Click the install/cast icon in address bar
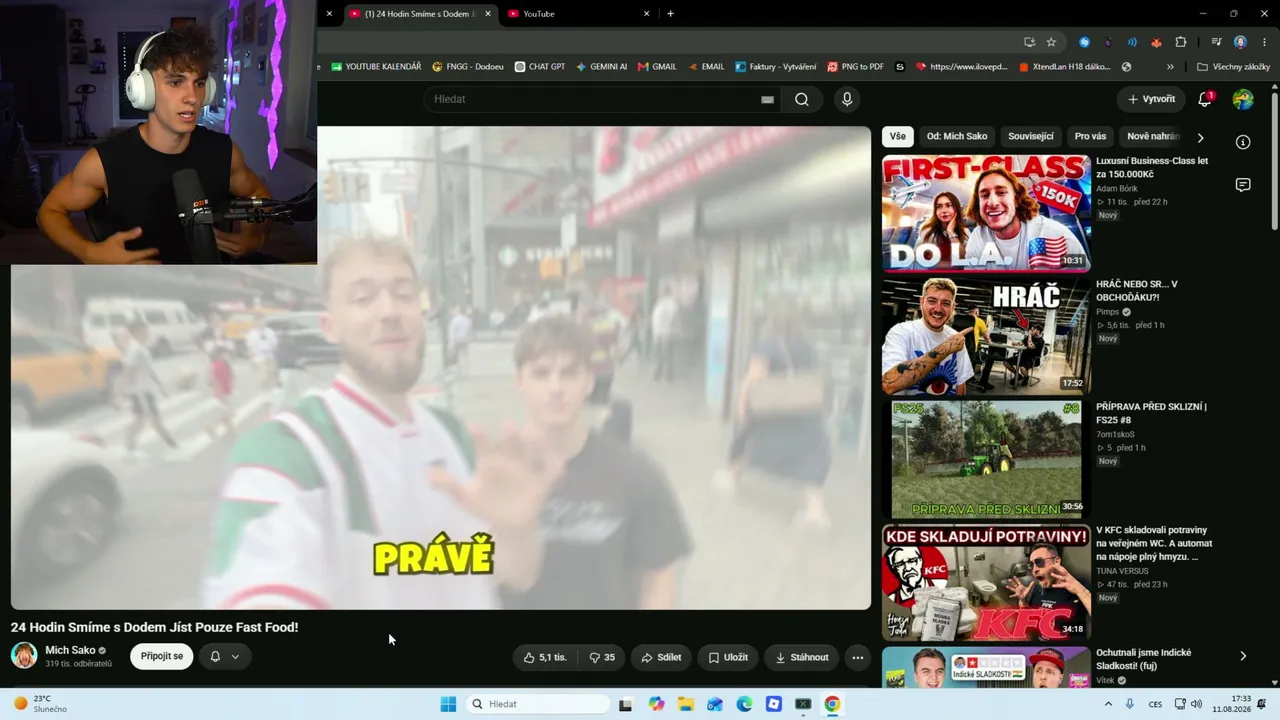 1029,42
